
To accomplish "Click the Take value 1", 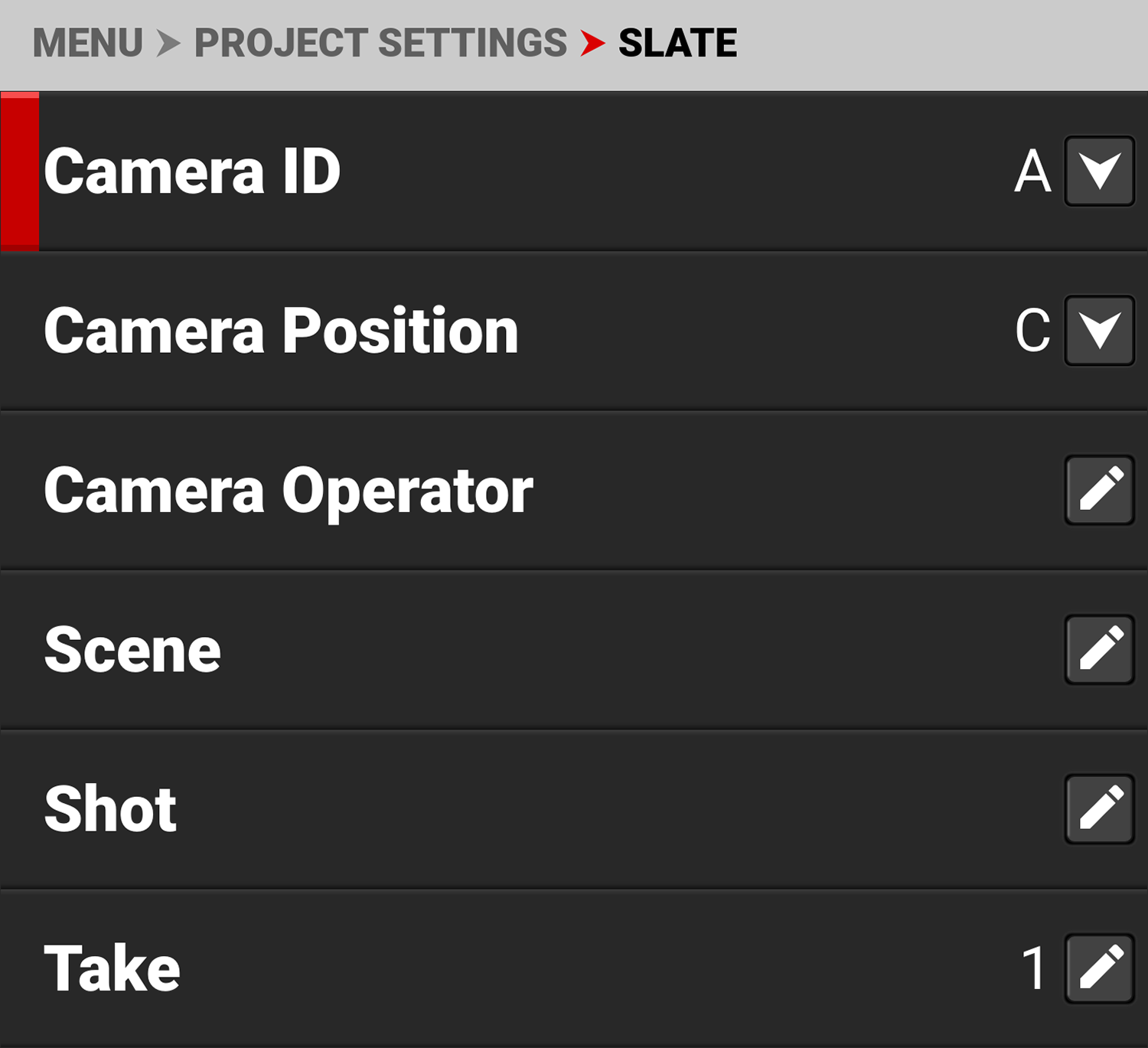I will (1034, 968).
